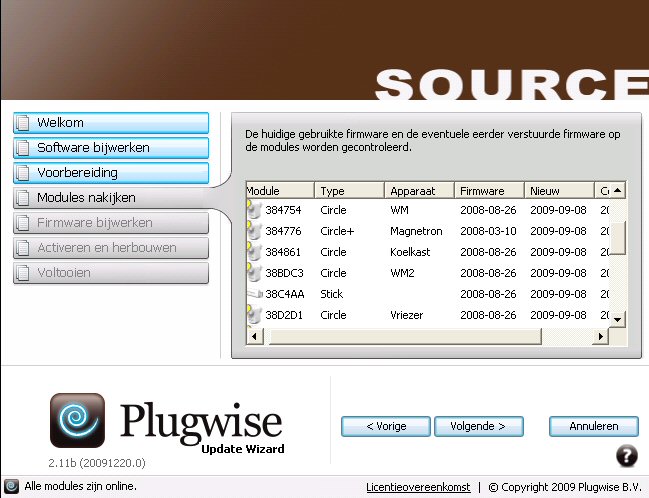
Task: Sort by Apparaat column header
Action: pos(419,191)
